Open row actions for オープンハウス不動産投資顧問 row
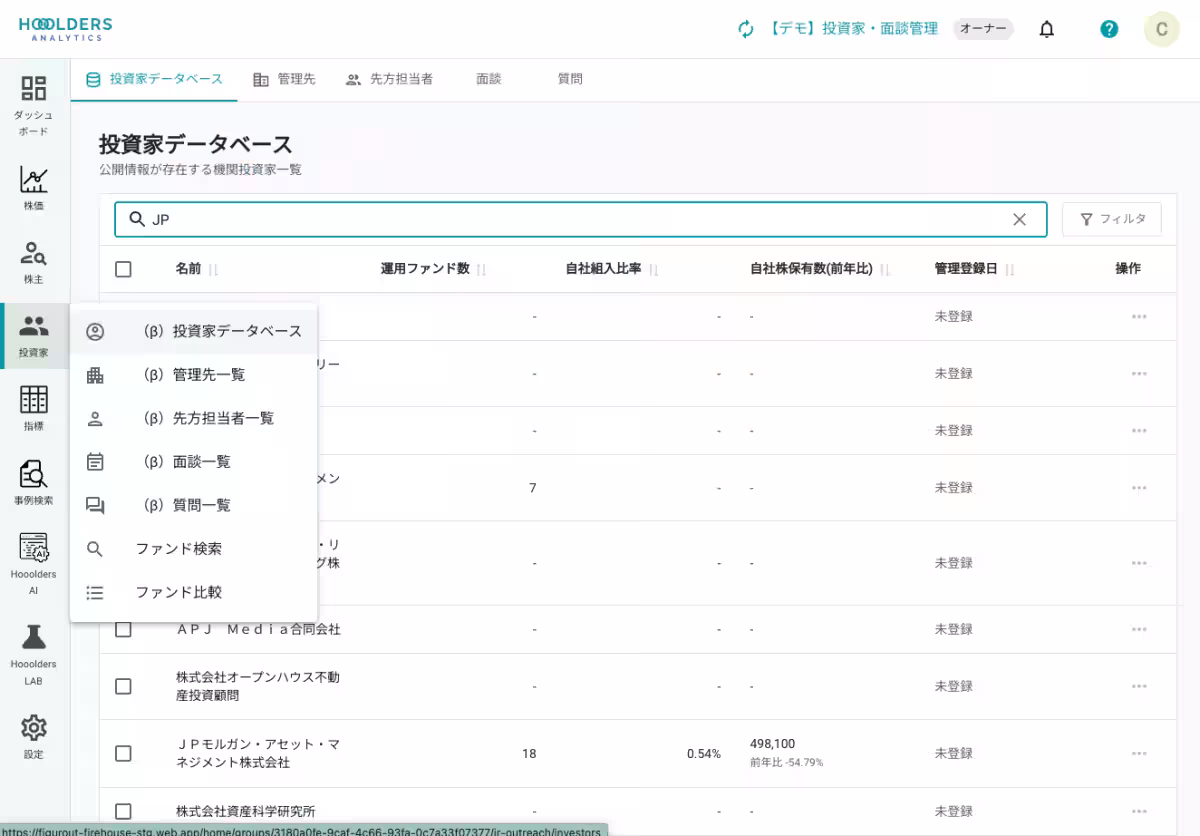Viewport: 1200px width, 836px height. (x=1139, y=686)
